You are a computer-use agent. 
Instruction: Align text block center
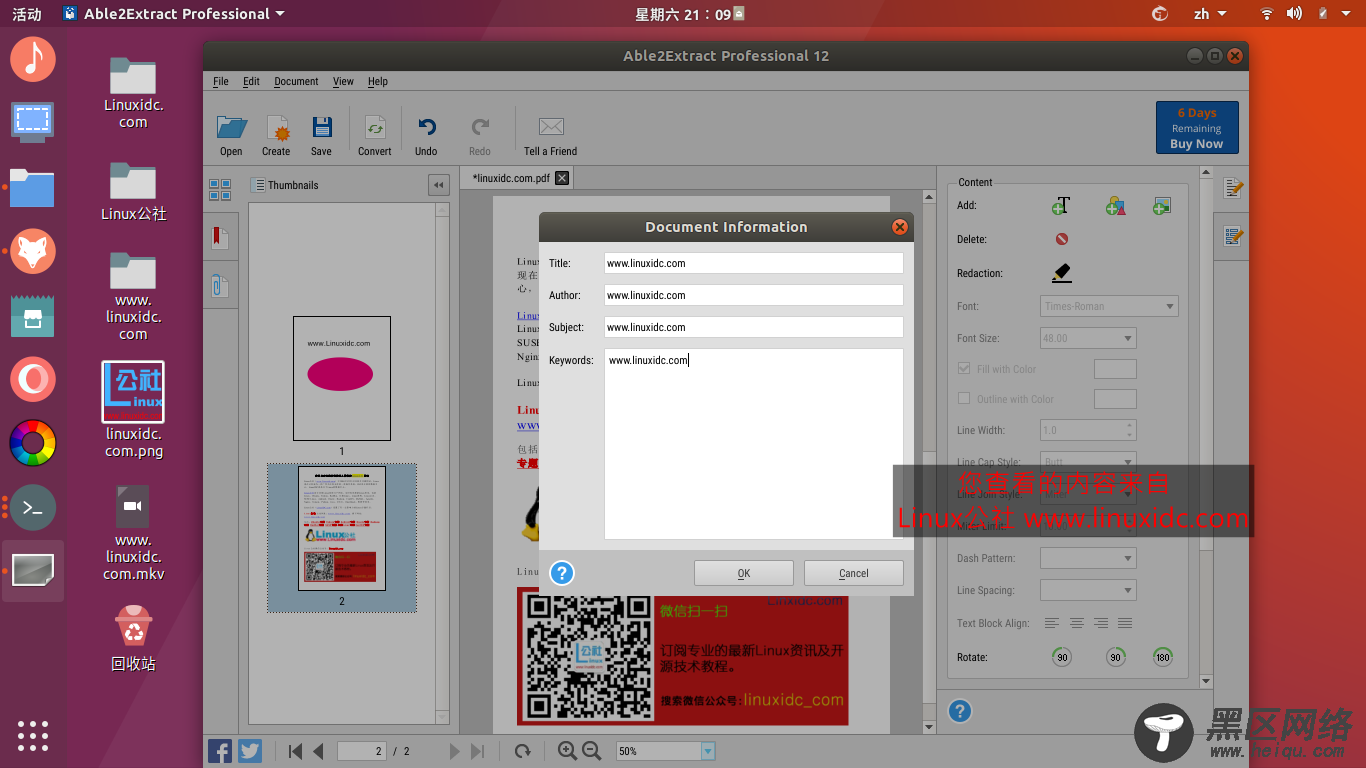[x=1076, y=623]
